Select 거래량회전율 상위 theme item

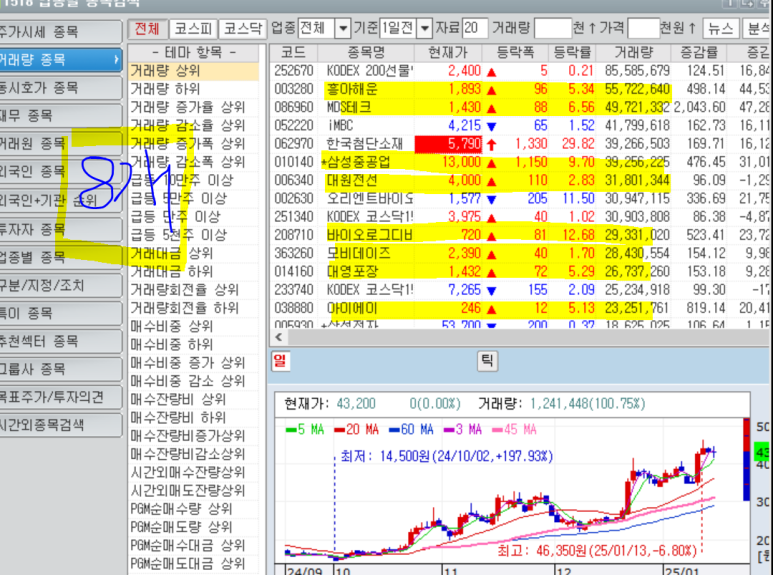click(x=194, y=290)
